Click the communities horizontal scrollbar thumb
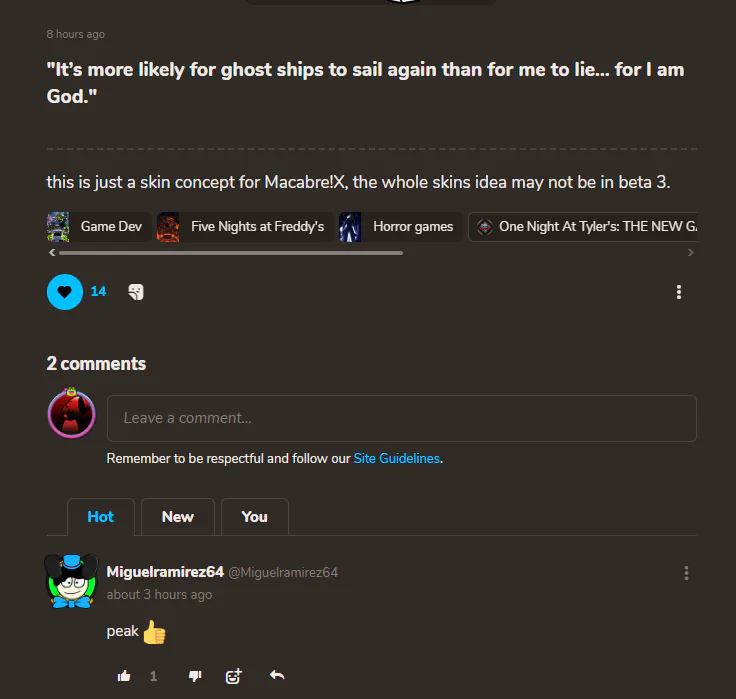The width and height of the screenshot is (736, 699). (x=231, y=253)
